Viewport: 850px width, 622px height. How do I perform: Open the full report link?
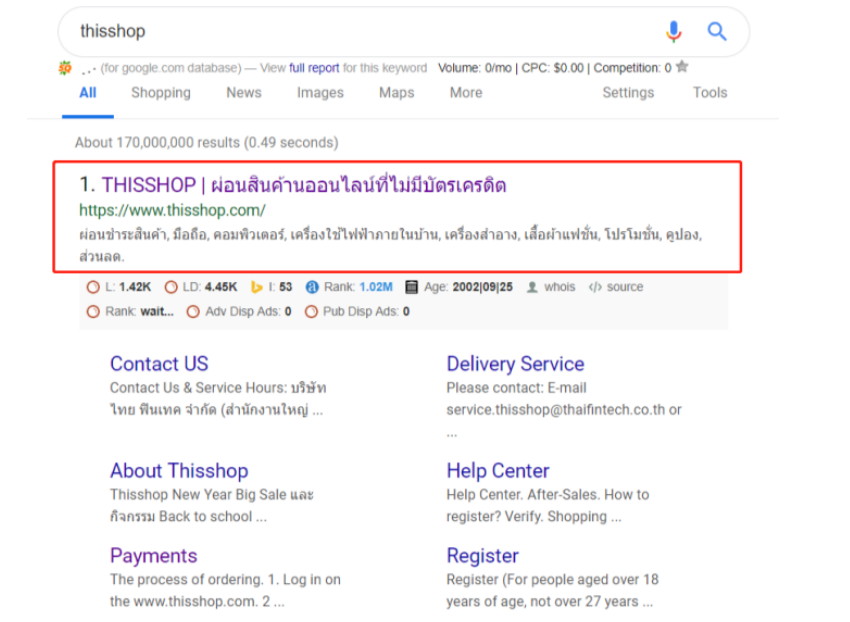[x=314, y=68]
